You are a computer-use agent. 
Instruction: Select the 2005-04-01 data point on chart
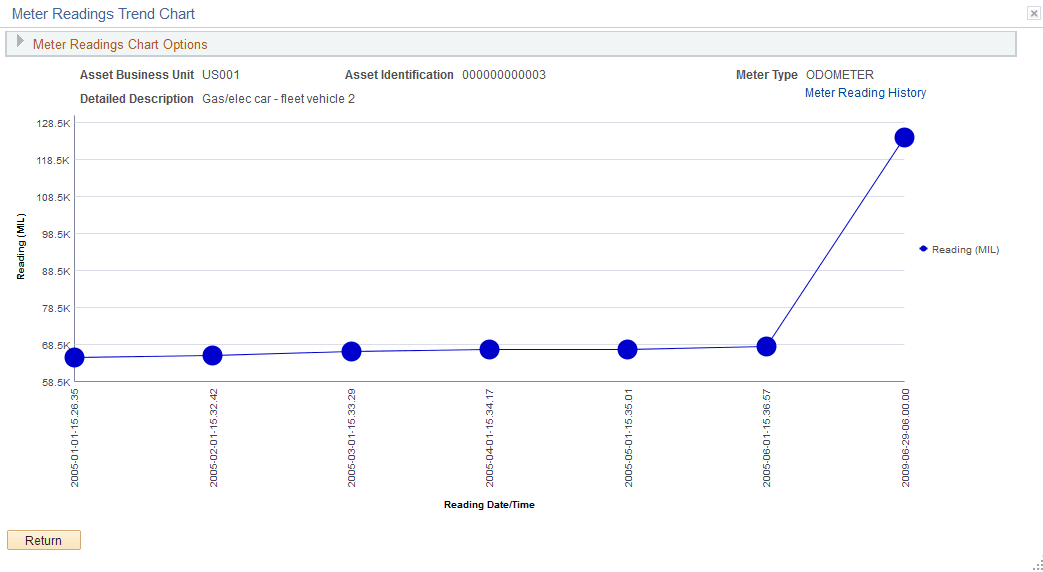(490, 349)
